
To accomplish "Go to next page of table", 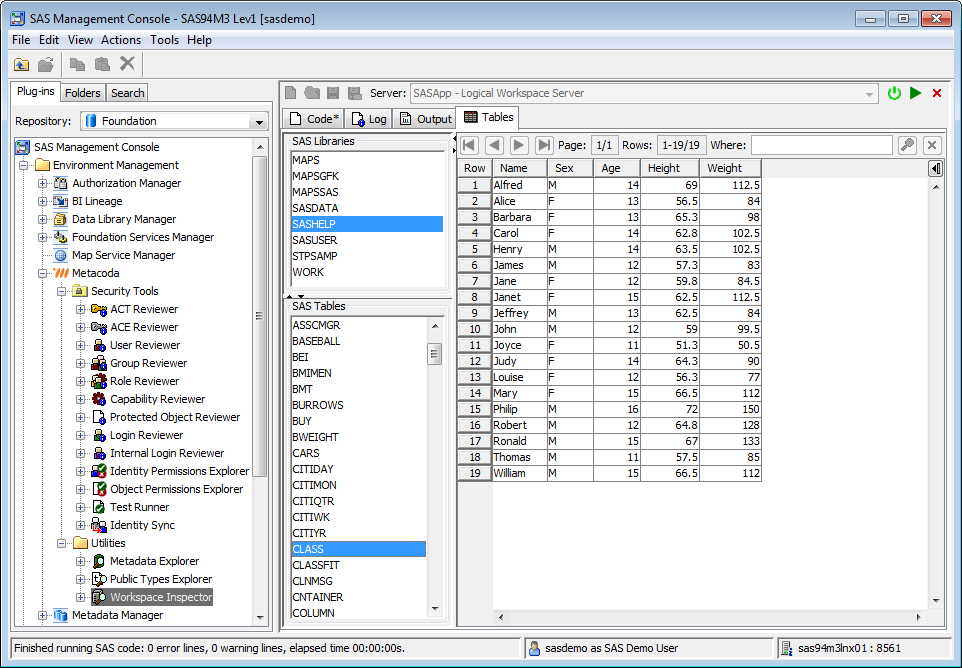I will [519, 145].
